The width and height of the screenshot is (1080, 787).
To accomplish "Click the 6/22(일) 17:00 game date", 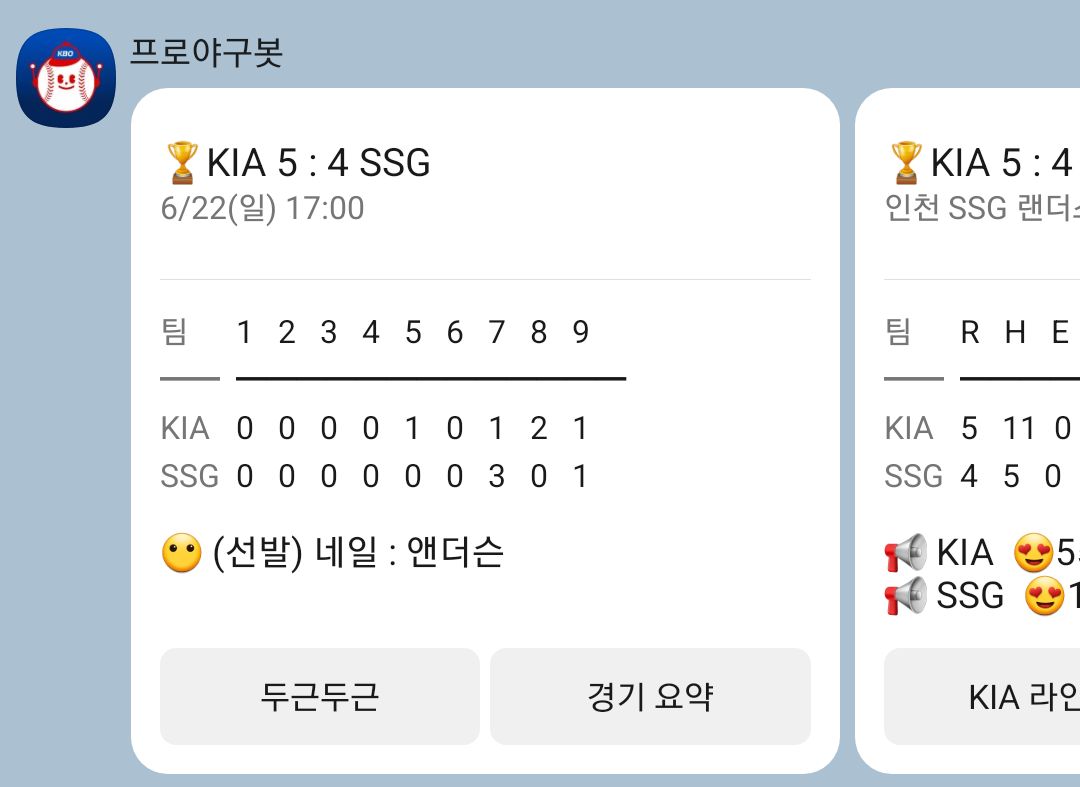I will click(262, 208).
